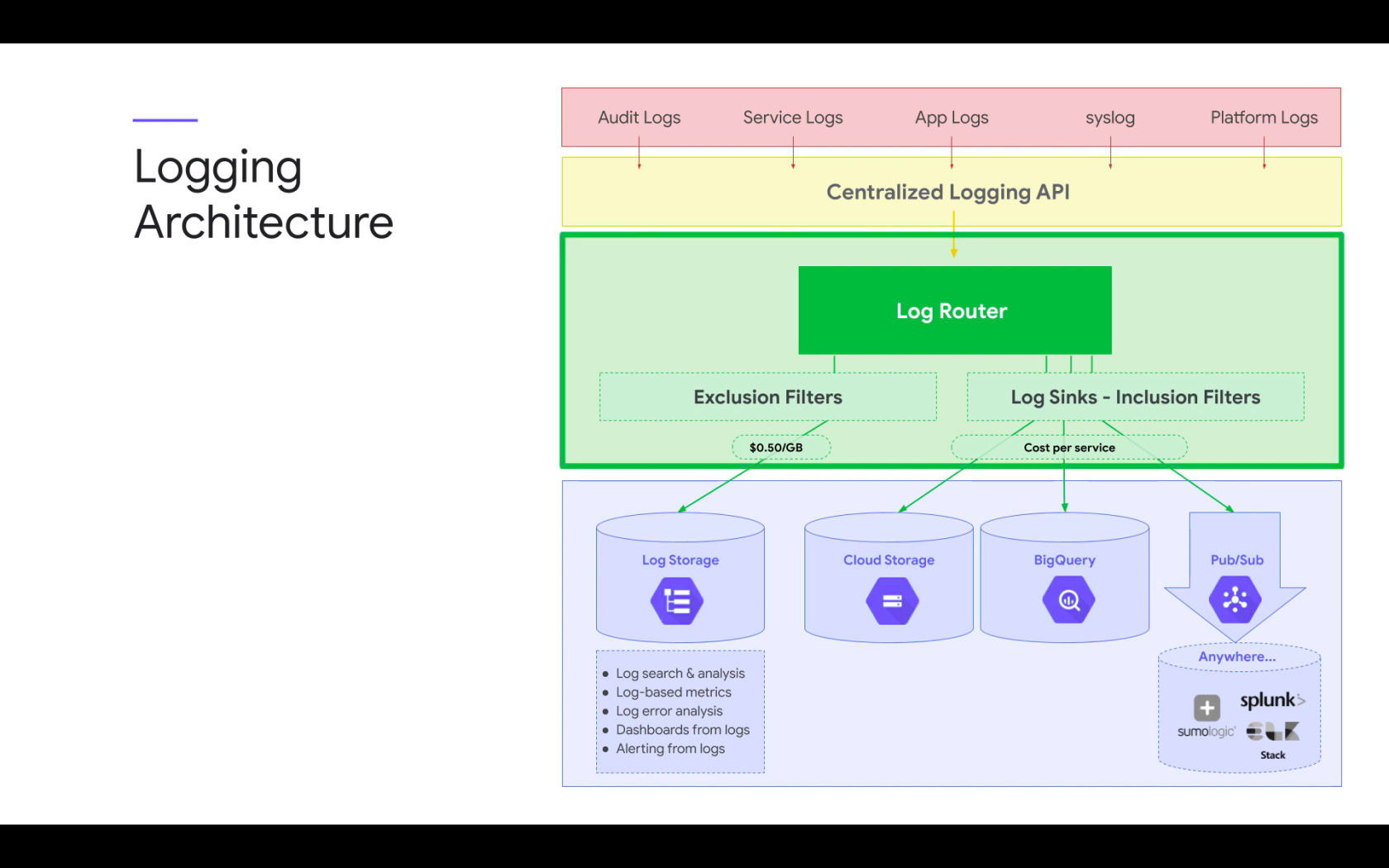Click the Centralized Logging API bar
The width and height of the screenshot is (1389, 868).
[x=952, y=192]
